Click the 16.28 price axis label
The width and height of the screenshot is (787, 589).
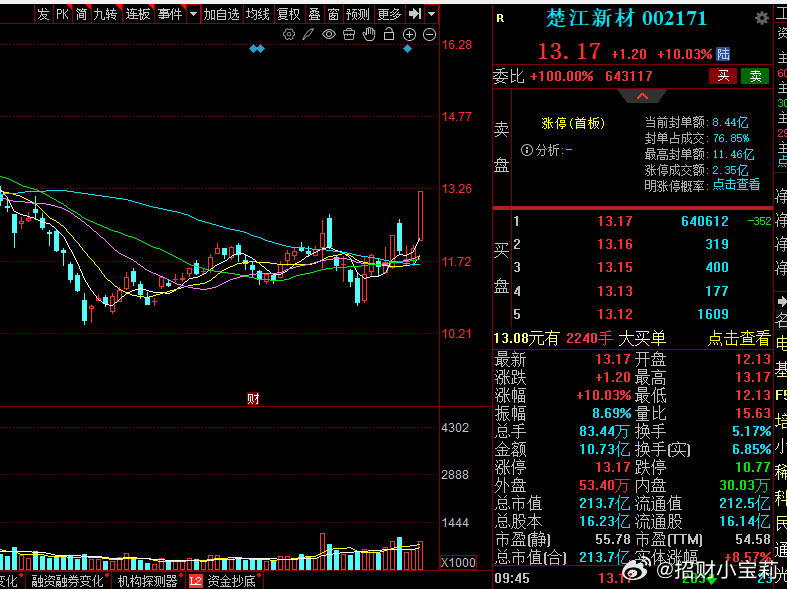457,45
